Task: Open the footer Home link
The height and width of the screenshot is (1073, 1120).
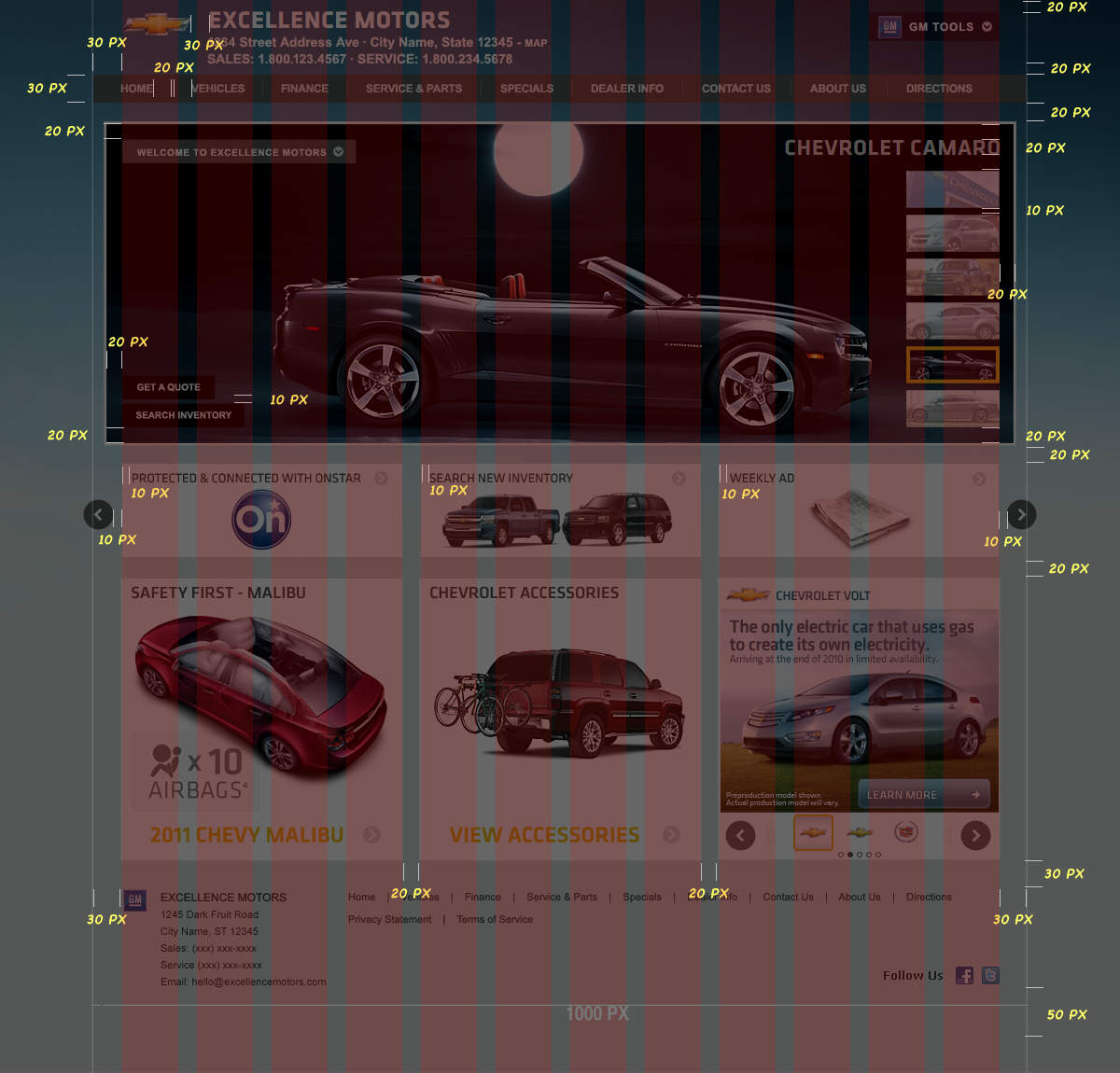Action: pos(362,897)
